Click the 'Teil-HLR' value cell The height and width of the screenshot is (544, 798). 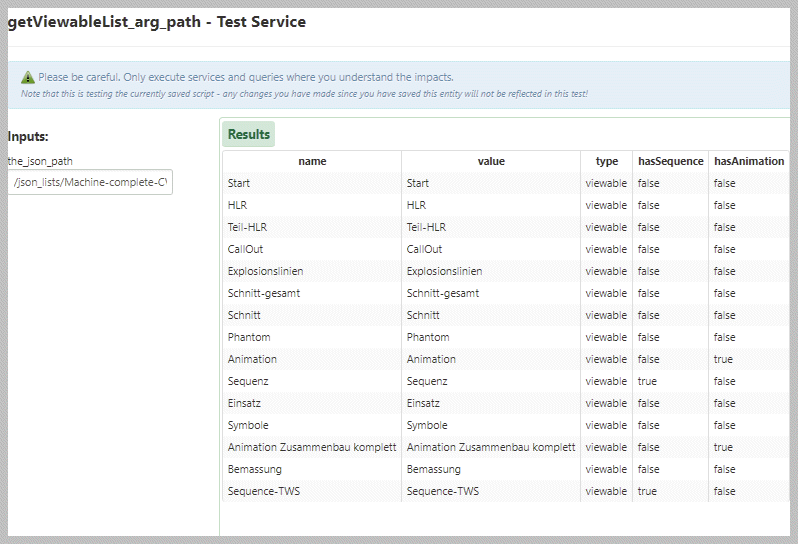[491, 227]
